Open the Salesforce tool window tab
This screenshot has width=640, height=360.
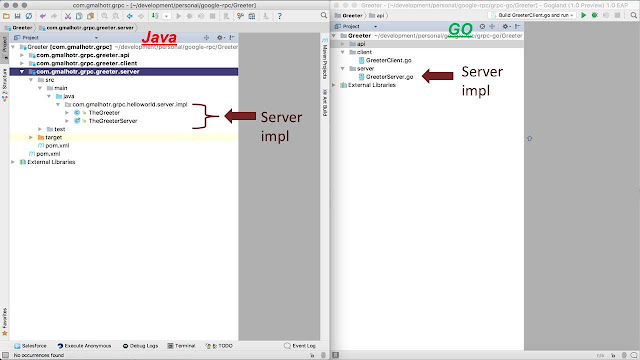tap(30, 346)
